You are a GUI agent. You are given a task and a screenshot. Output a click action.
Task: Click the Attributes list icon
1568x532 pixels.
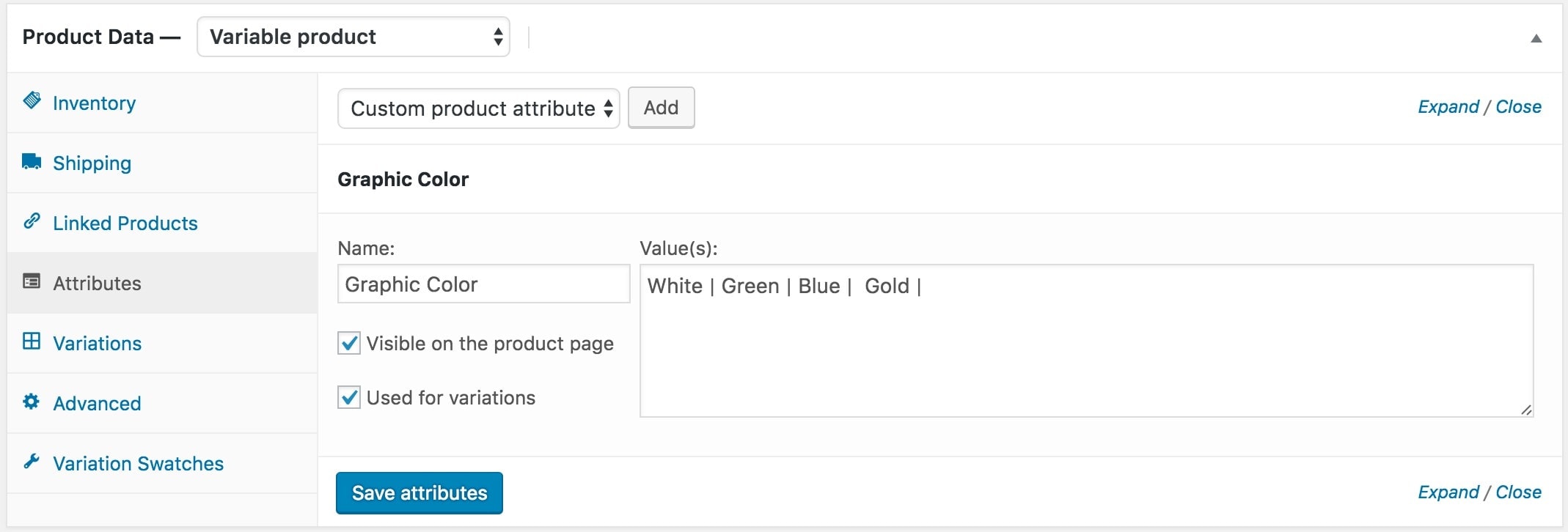click(x=32, y=281)
